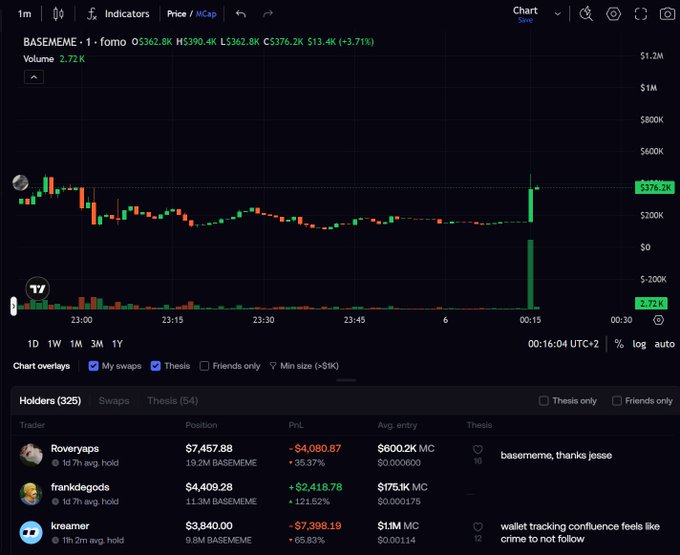Like Roveryaps thesis heart icon

coord(478,450)
